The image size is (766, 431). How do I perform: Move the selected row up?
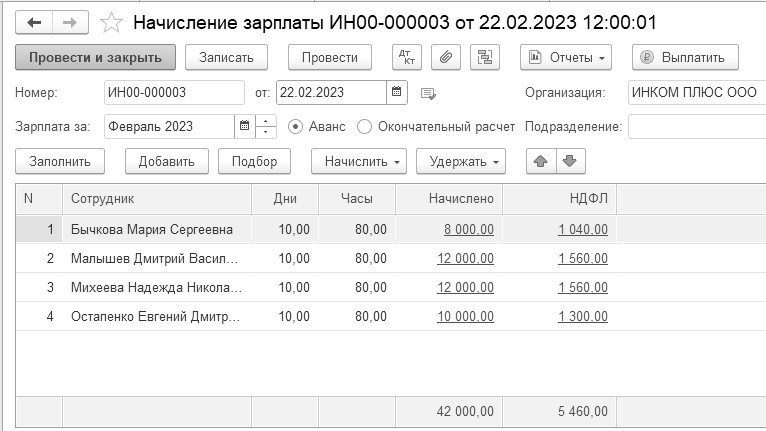(541, 160)
